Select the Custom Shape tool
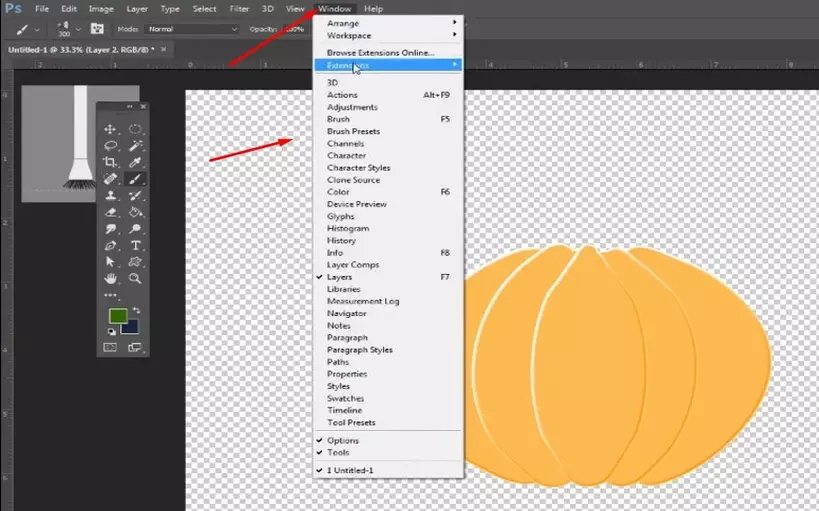This screenshot has width=819, height=511. click(135, 262)
